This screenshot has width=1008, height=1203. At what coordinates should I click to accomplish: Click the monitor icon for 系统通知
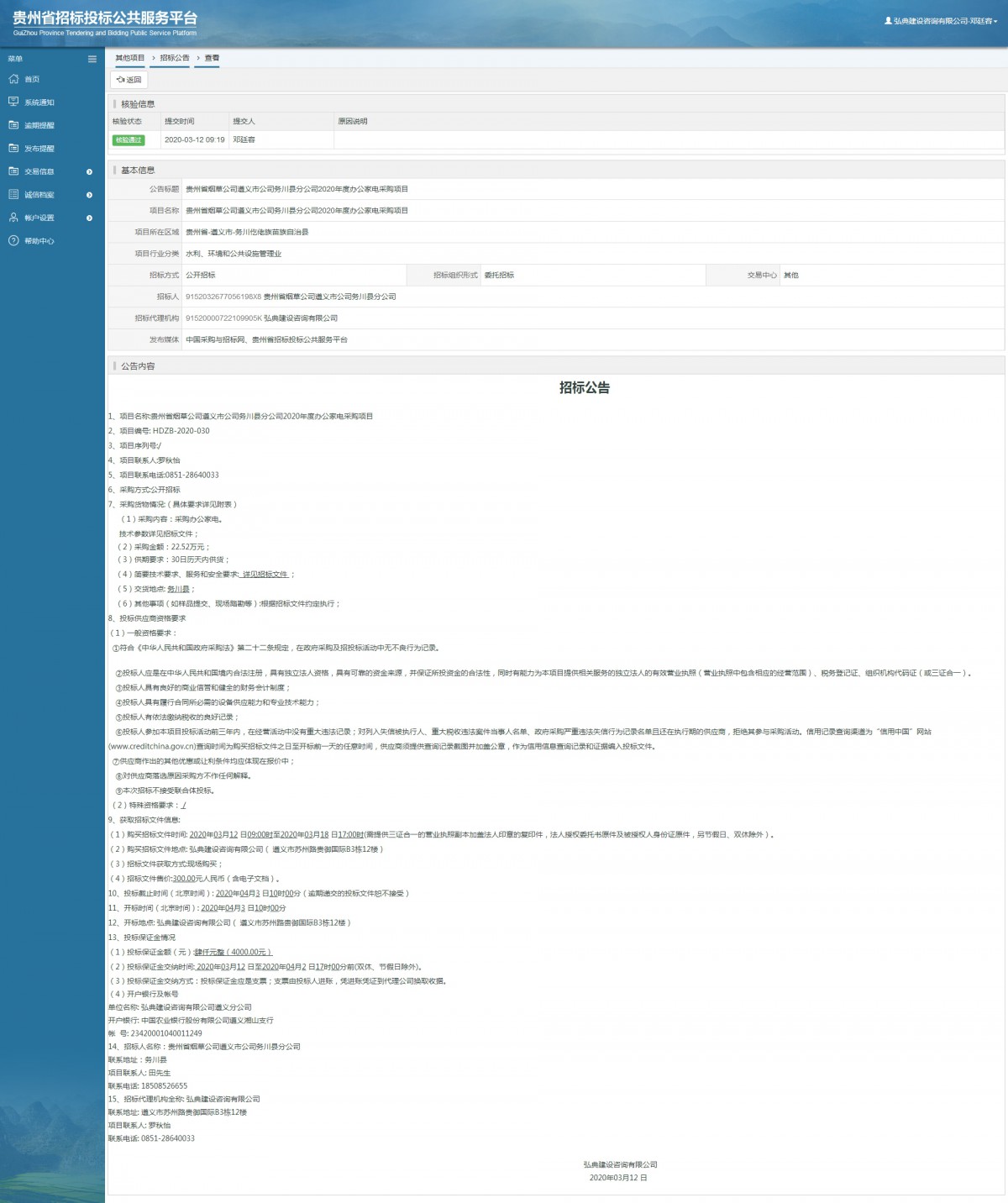pos(13,102)
